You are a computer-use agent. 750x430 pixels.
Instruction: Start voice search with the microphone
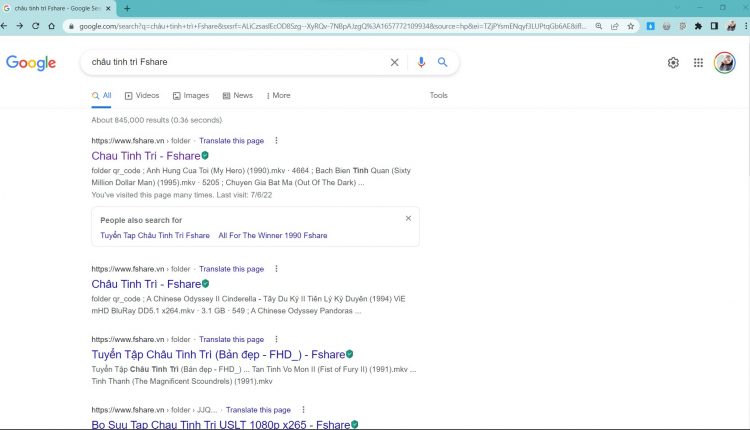coord(421,62)
